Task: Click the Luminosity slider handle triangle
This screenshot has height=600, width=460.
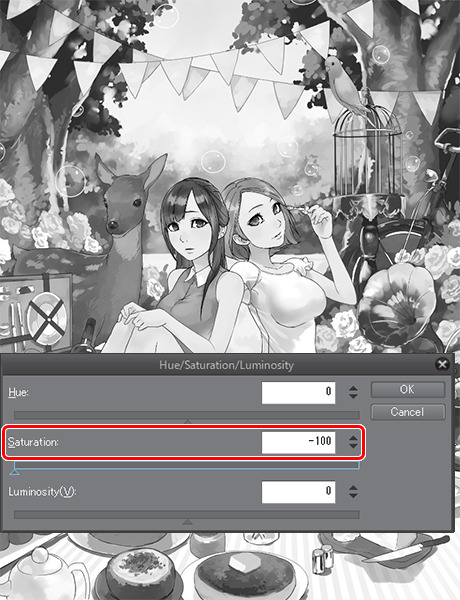Action: tap(187, 522)
